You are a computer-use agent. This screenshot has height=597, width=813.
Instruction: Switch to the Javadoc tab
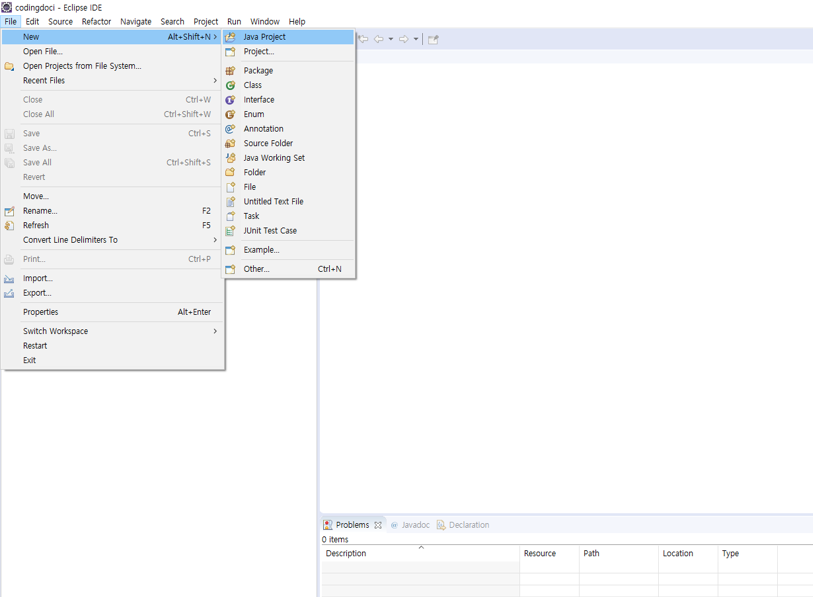click(410, 525)
